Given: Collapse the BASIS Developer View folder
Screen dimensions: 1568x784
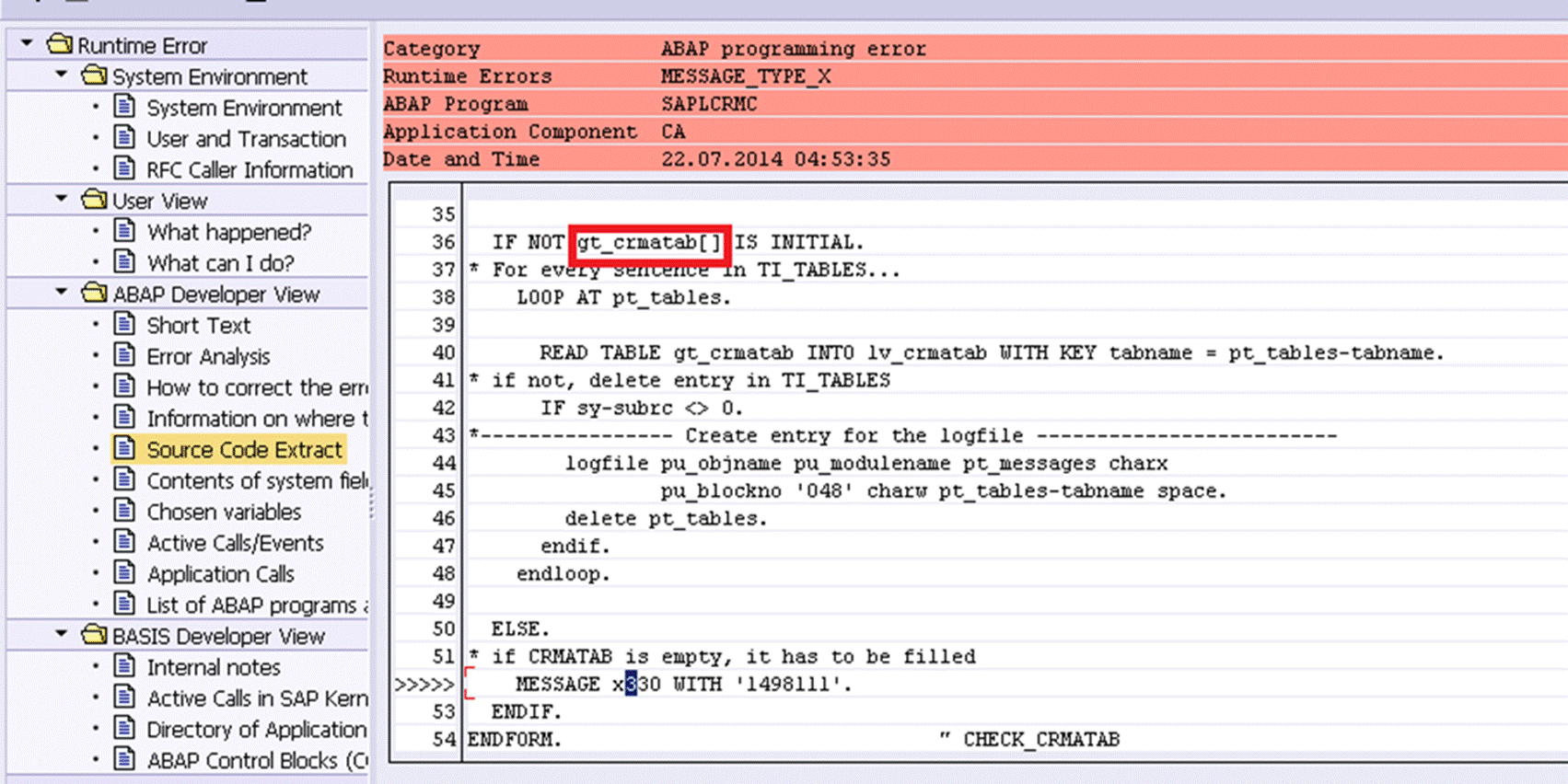Looking at the screenshot, I should click(61, 634).
